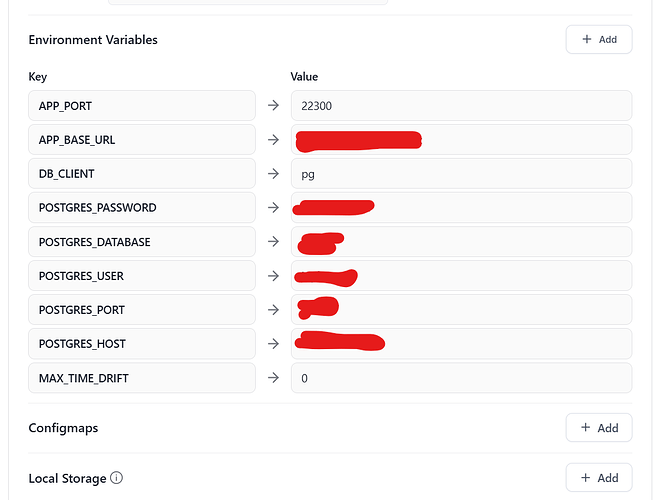Click the Local Storage info icon
Viewport: 671px width, 500px height.
[x=116, y=478]
